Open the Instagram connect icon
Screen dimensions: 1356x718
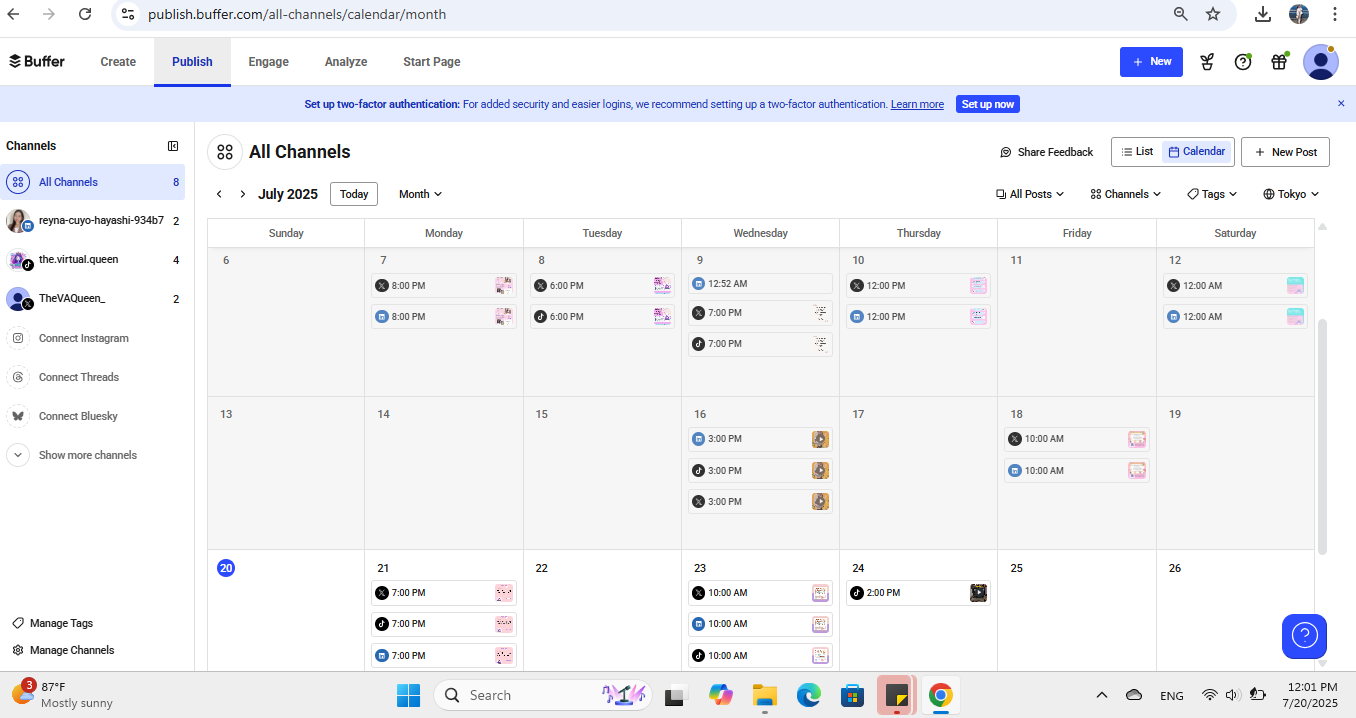pos(18,338)
